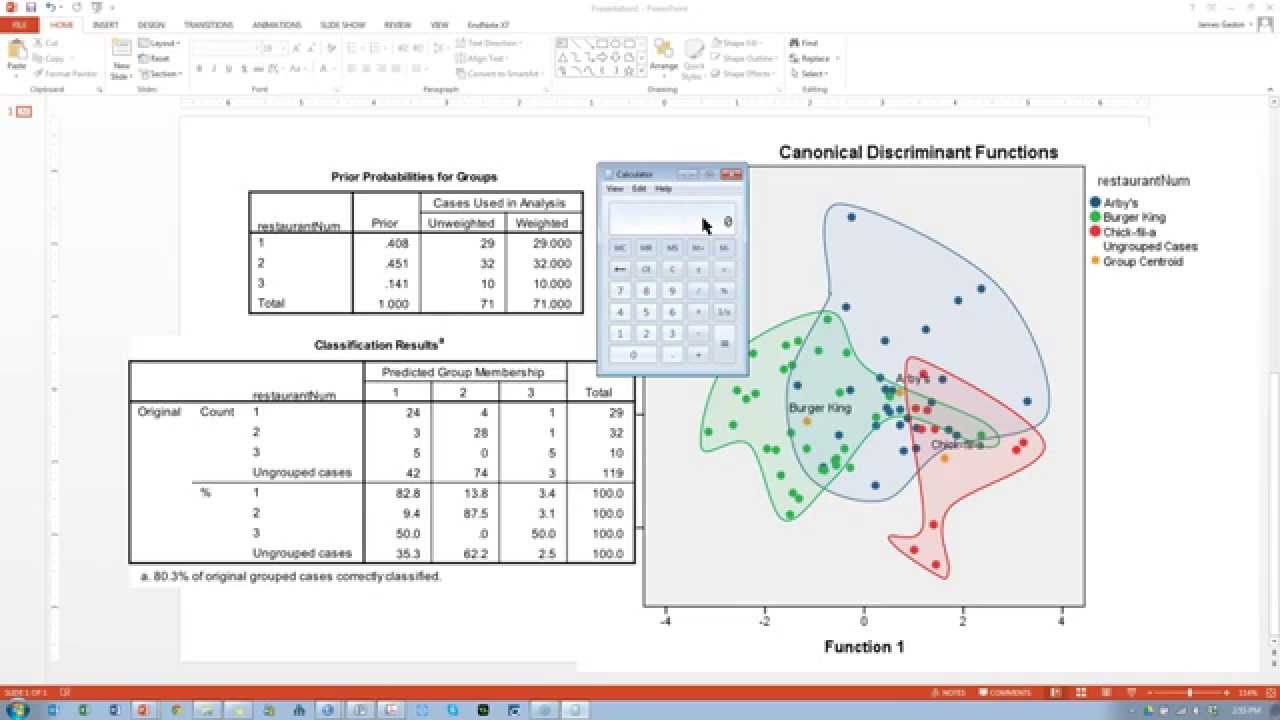Click the Paste icon in Clipboard group
The height and width of the screenshot is (720, 1280).
15,50
